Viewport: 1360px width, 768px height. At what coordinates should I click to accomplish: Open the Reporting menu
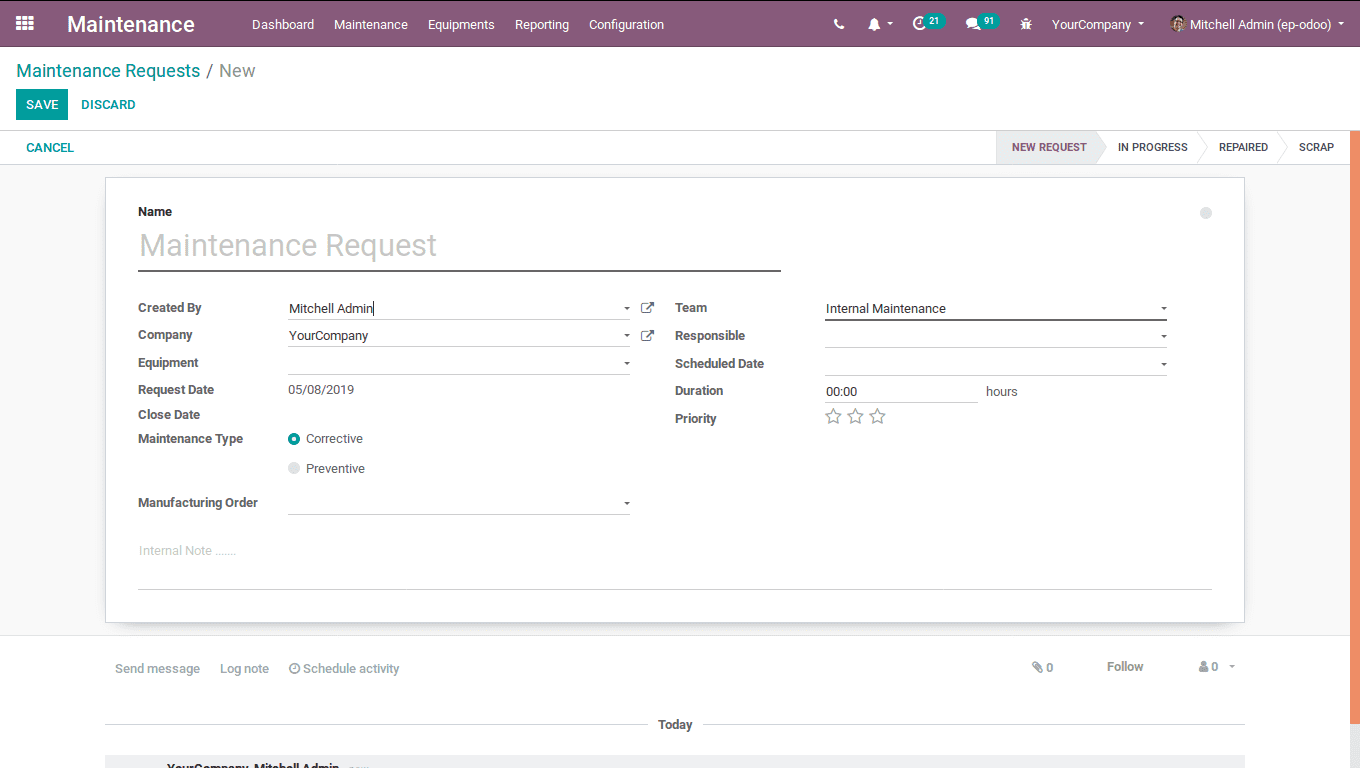click(541, 25)
